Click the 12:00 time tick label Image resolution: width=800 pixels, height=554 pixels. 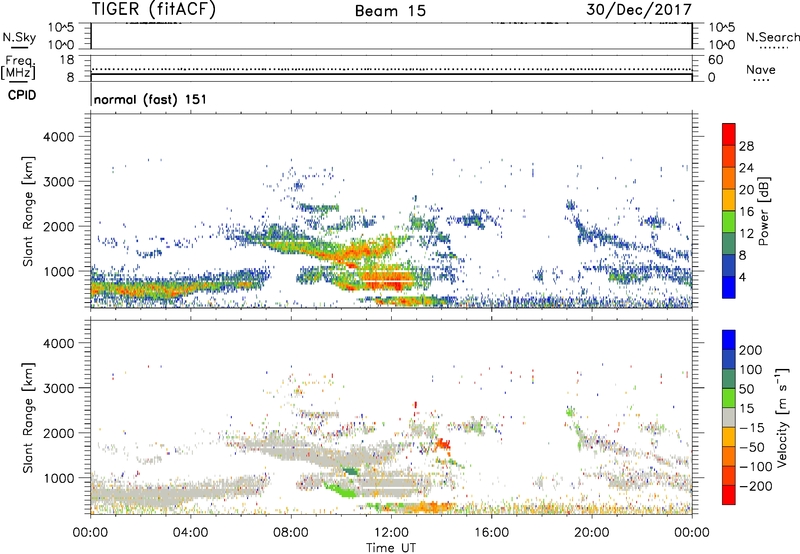click(x=391, y=533)
